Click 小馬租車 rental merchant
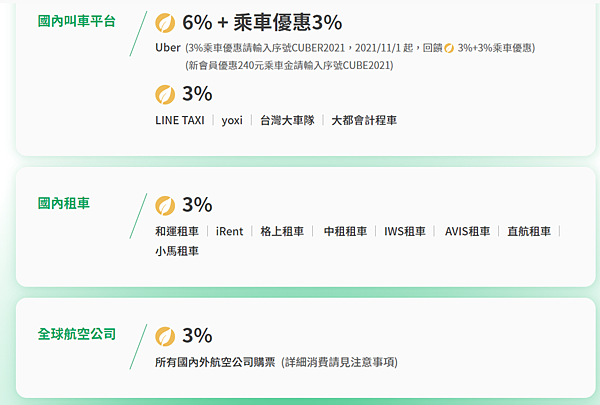 pos(177,251)
